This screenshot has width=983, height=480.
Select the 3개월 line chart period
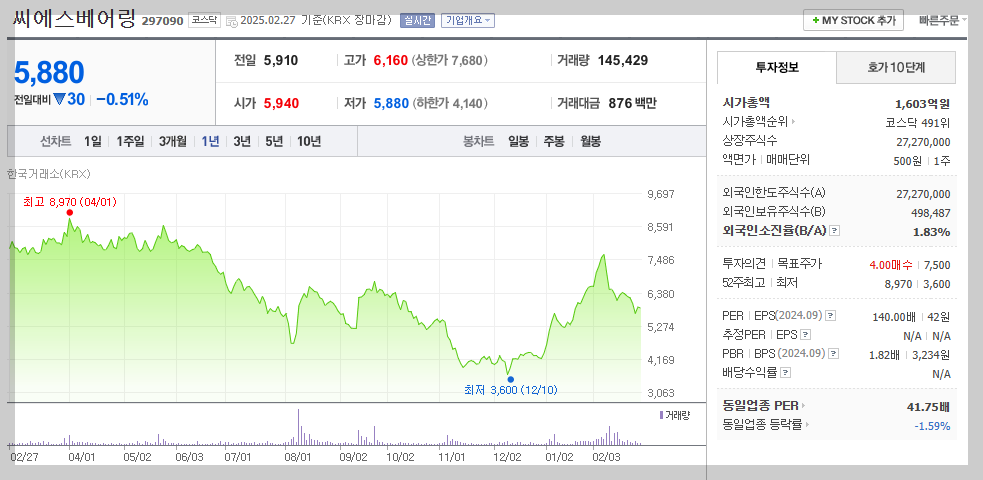172,142
